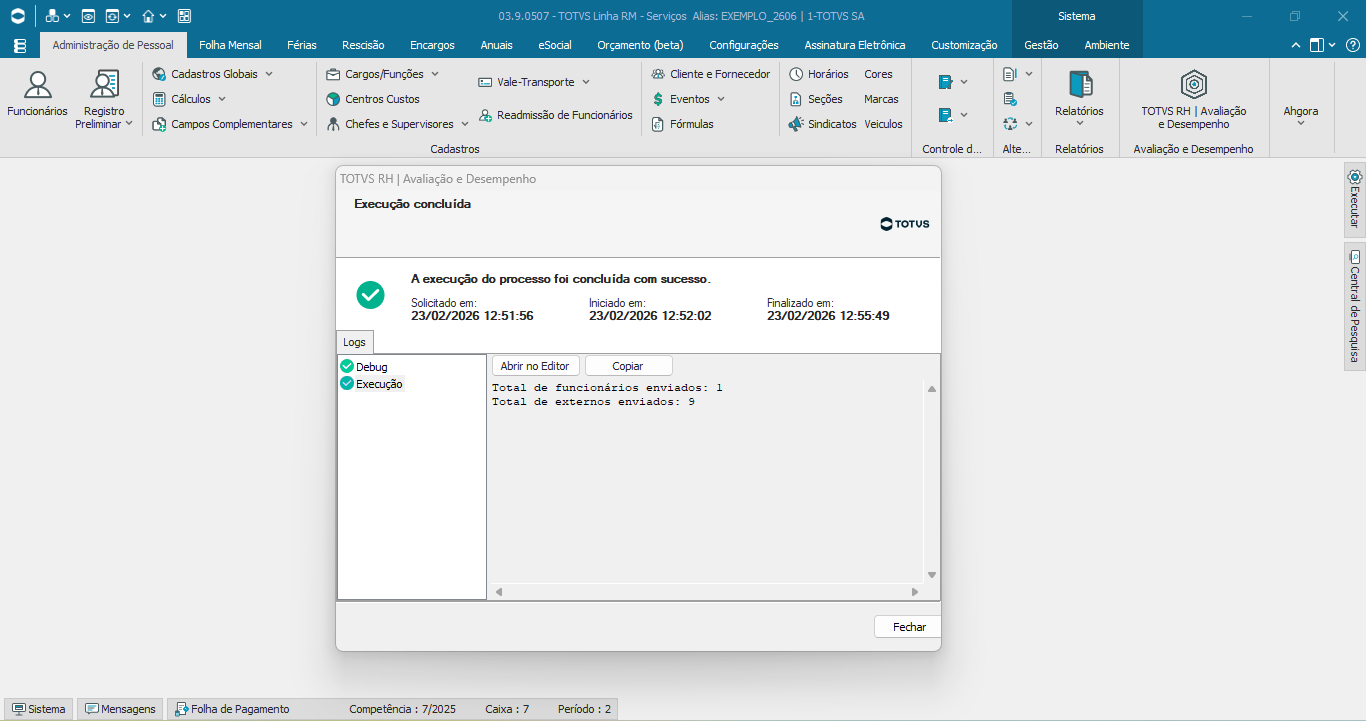Click the Abrir no Editor button
Viewport: 1366px width, 721px height.
tap(535, 366)
